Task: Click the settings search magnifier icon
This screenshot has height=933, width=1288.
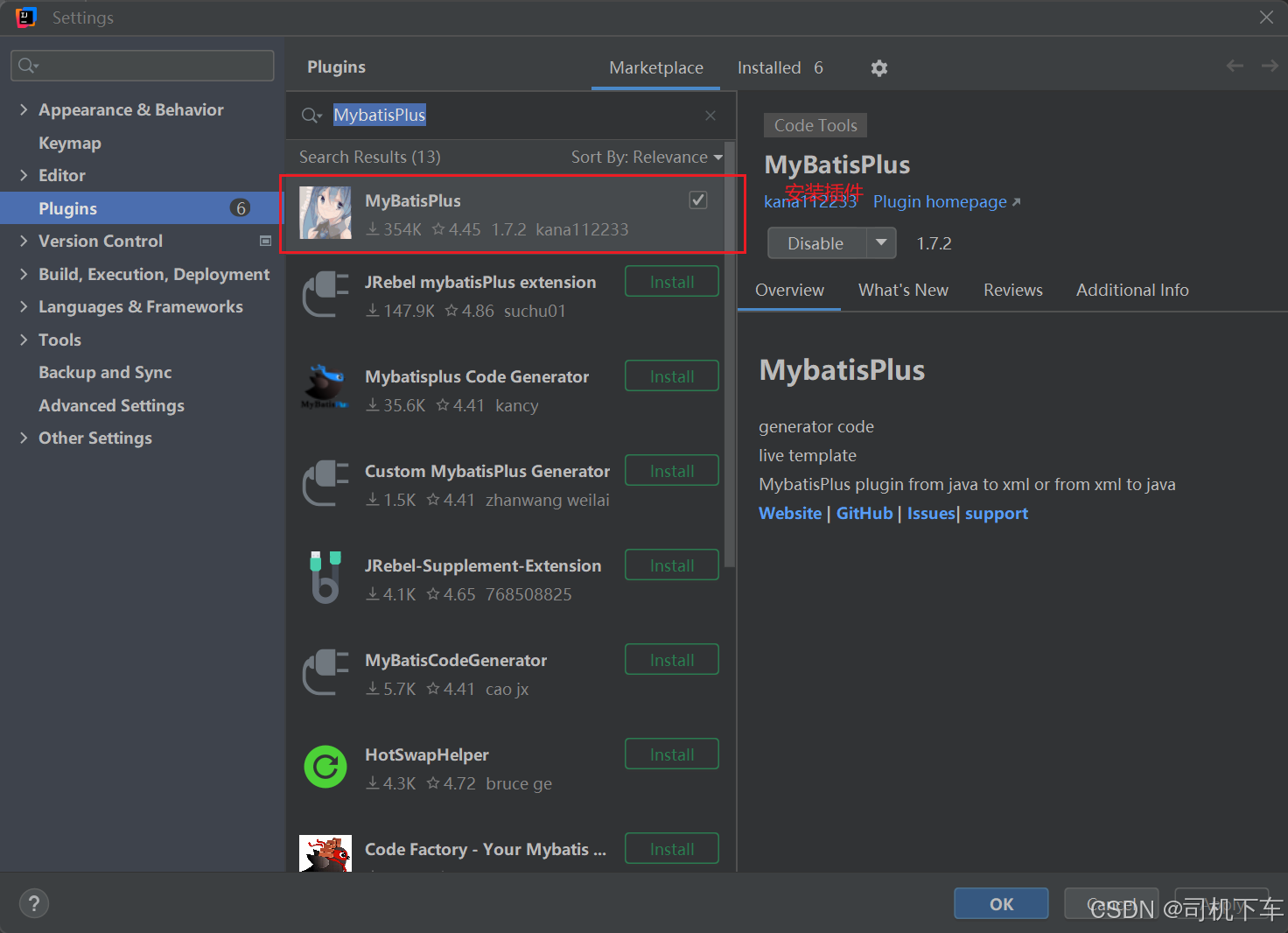Action: click(x=28, y=66)
